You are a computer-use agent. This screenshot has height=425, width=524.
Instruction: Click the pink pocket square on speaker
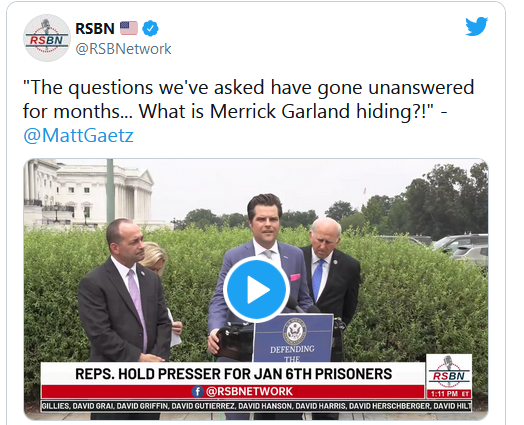click(x=294, y=277)
